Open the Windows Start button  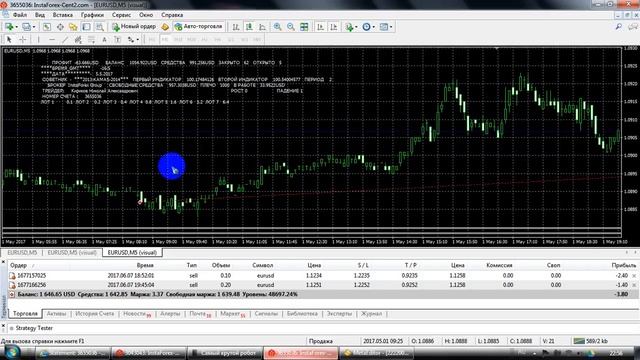point(11,353)
